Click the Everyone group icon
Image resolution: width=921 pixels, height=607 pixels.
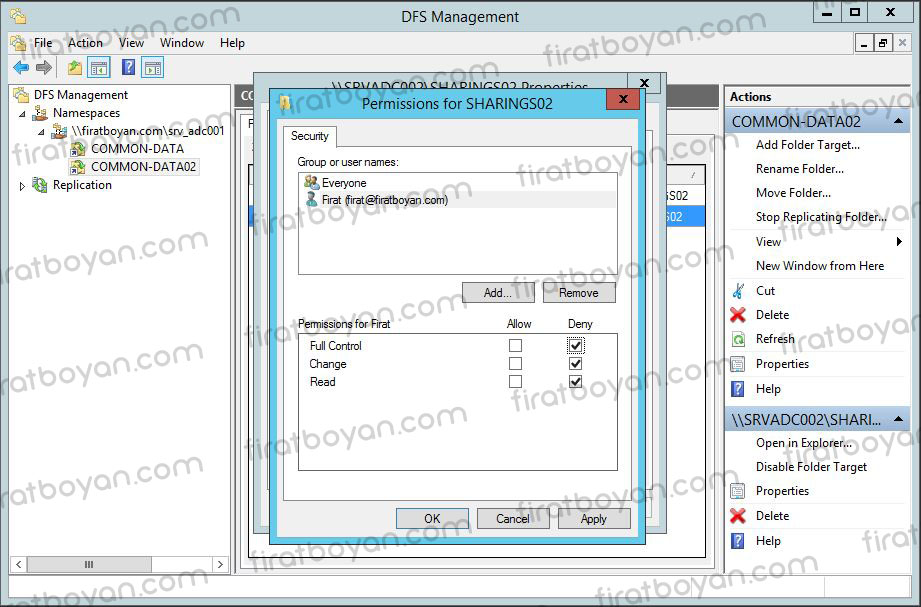tap(311, 183)
